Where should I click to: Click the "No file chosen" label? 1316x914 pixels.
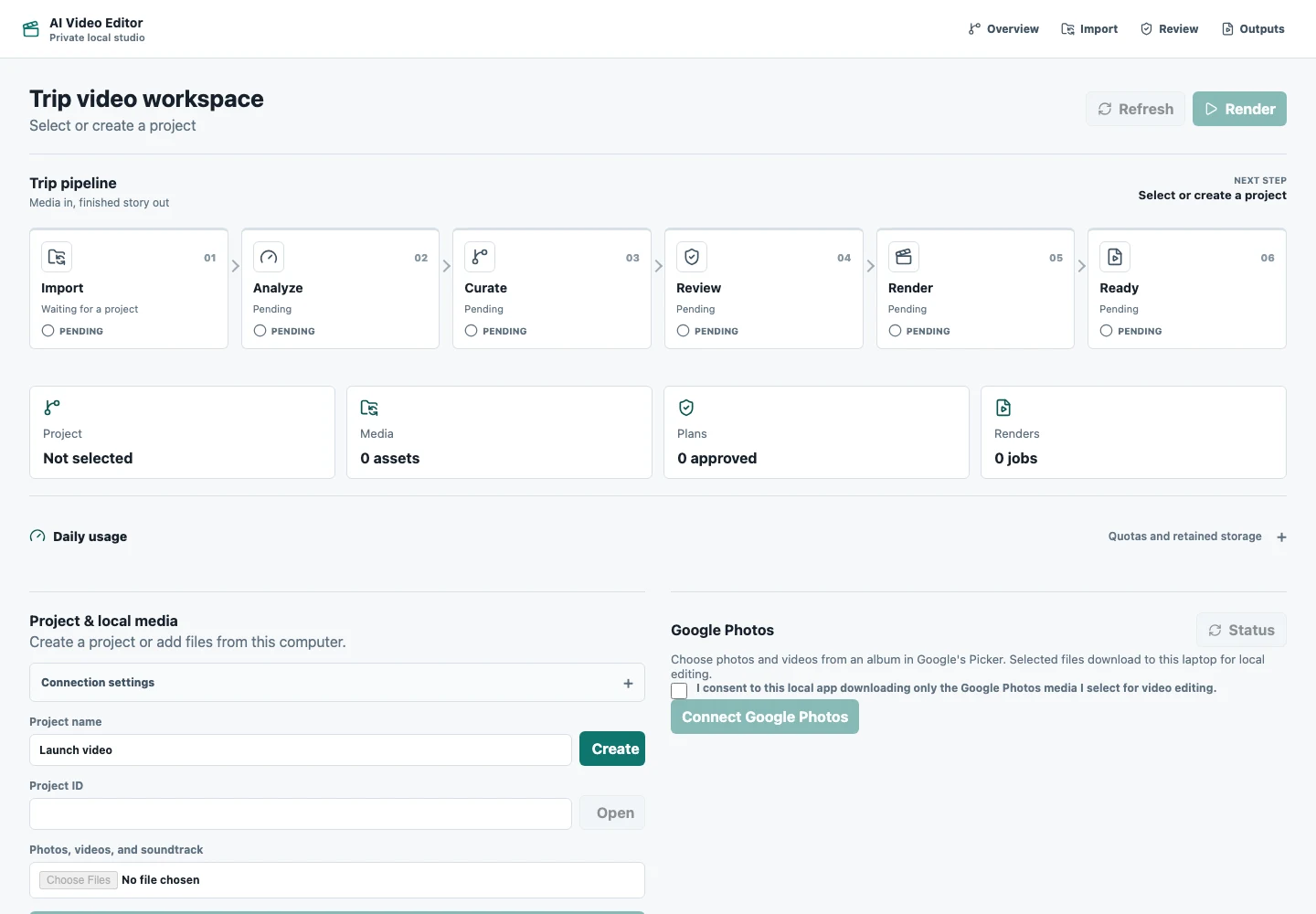pyautogui.click(x=161, y=880)
